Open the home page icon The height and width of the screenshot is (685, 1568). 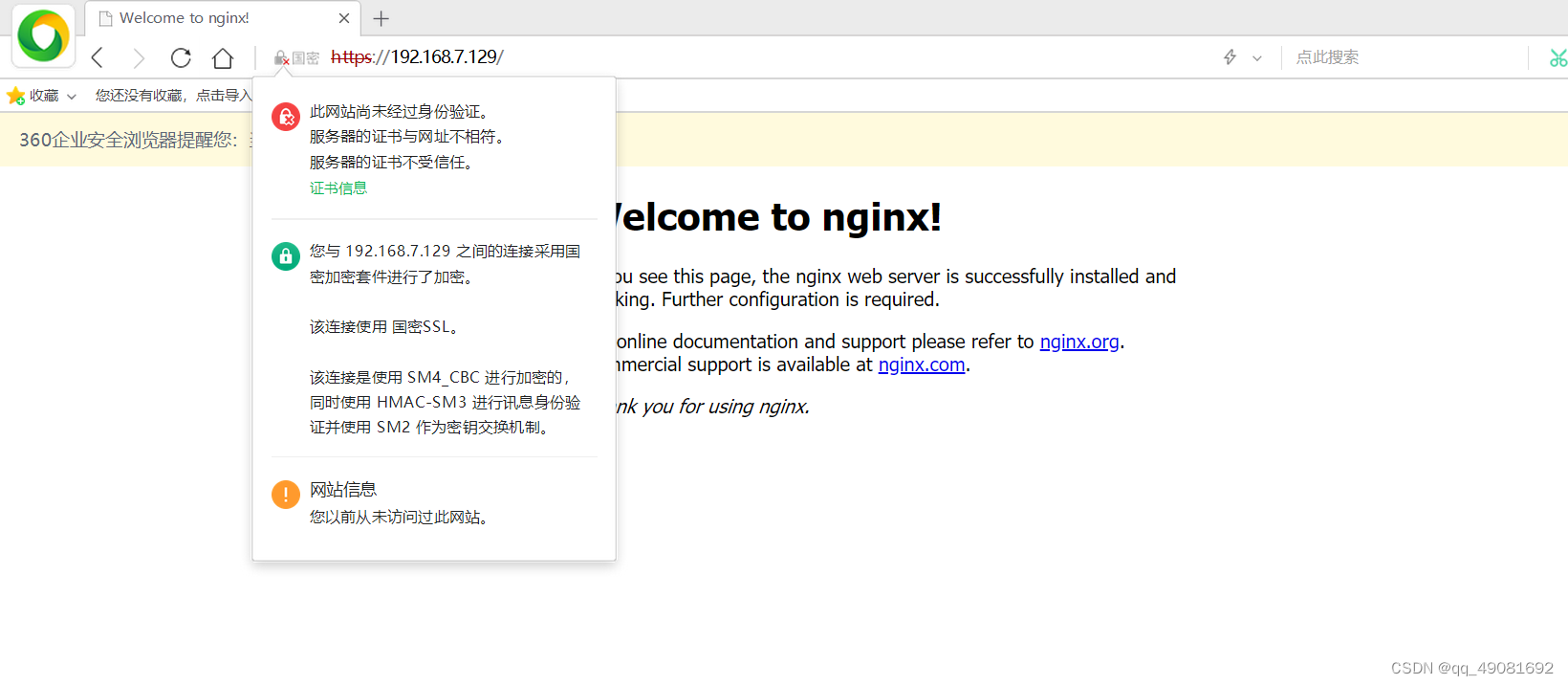tap(223, 57)
